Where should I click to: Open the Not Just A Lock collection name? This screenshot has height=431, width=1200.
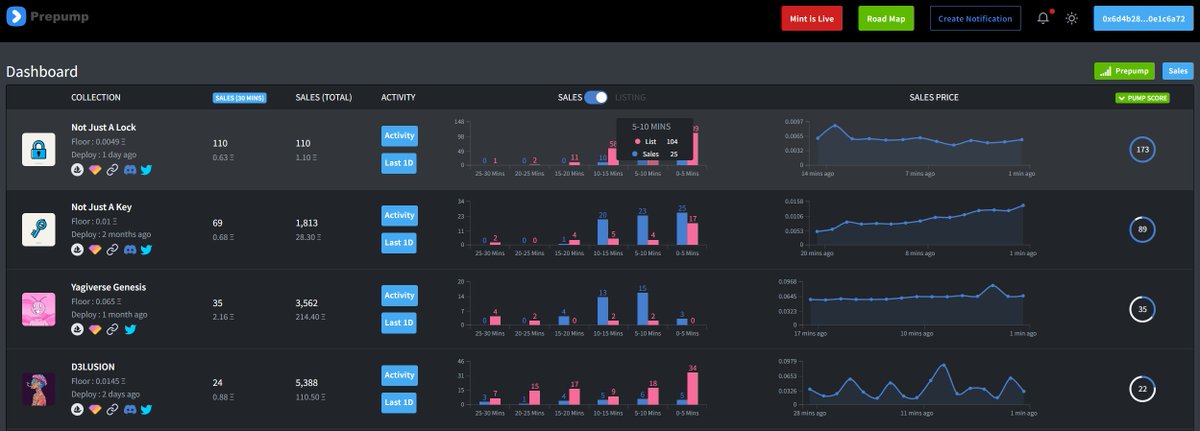pos(104,128)
